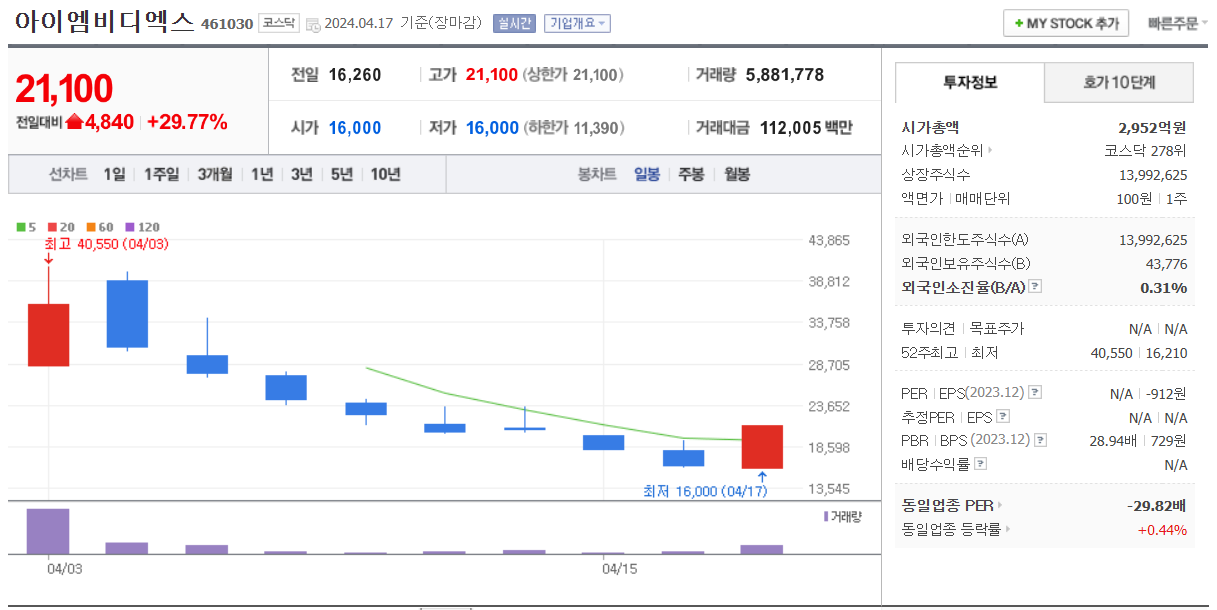The height and width of the screenshot is (610, 1217).
Task: Click the 상장주식수 value 13,992,625
Action: pyautogui.click(x=1153, y=175)
